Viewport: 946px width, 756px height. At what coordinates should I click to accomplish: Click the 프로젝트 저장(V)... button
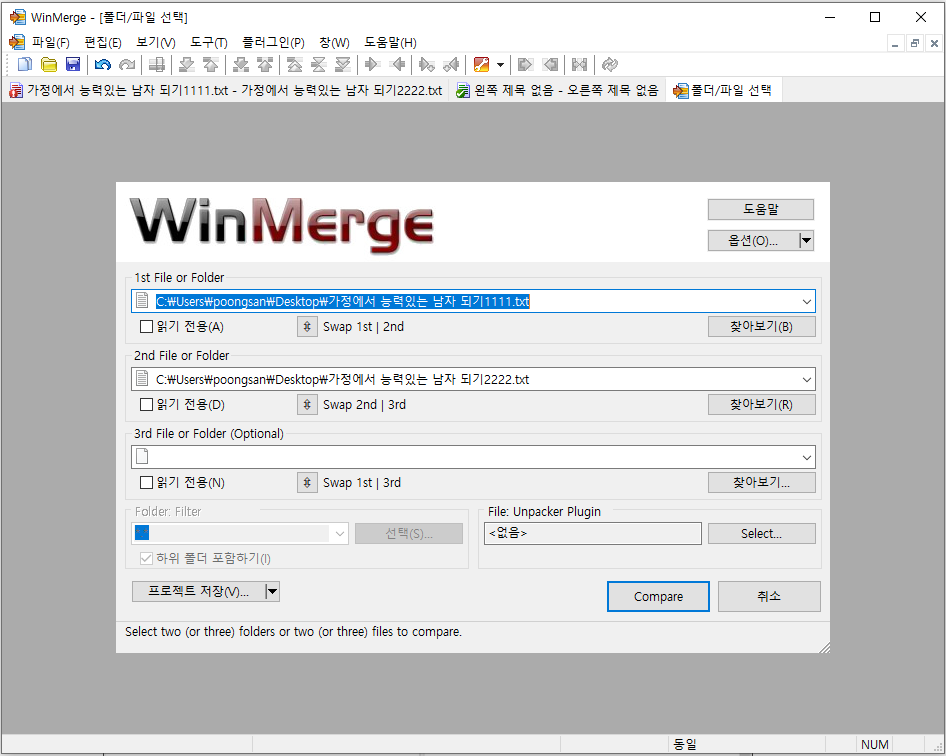198,592
